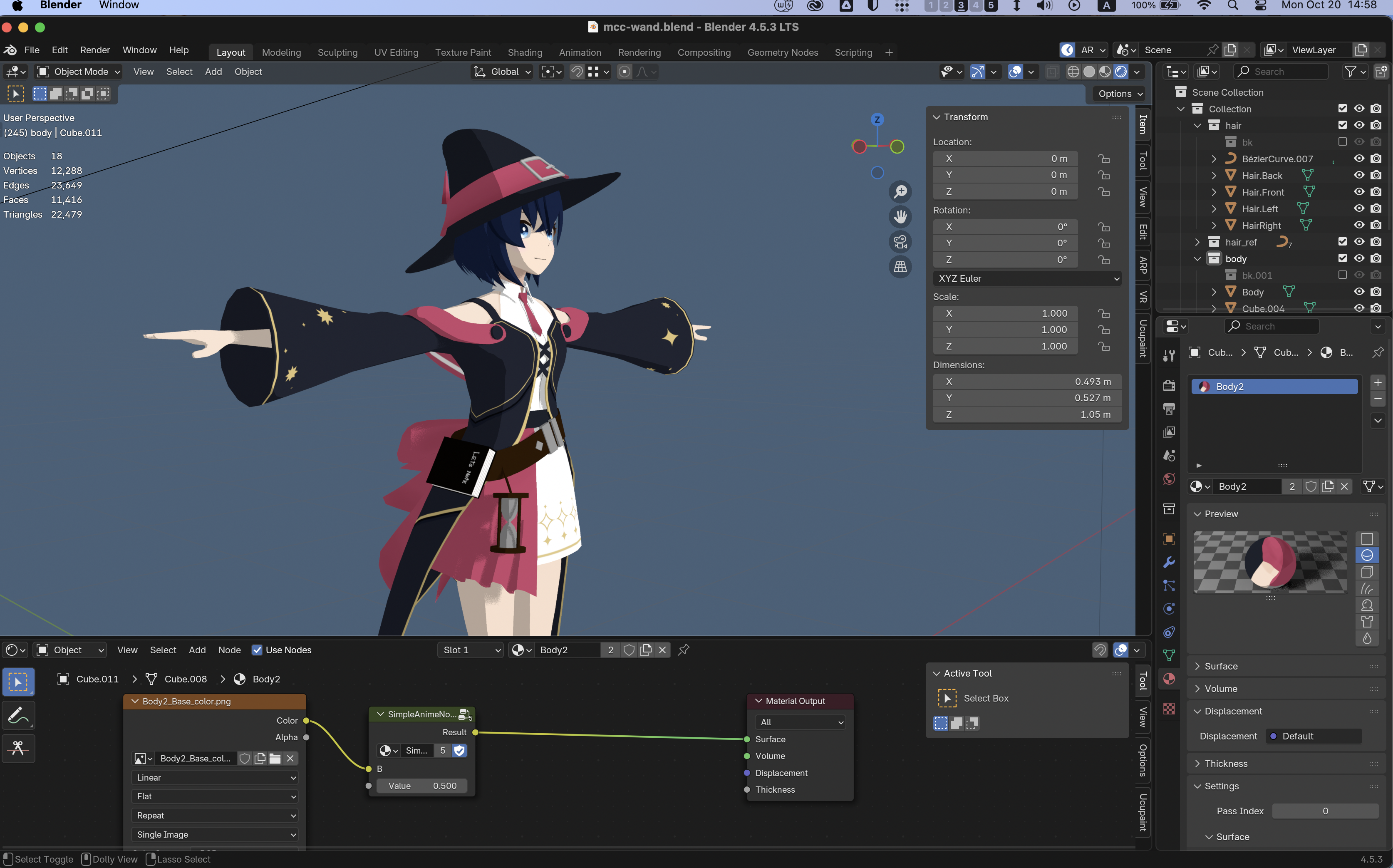
Task: Open the Texture properties checker tab
Action: click(x=1169, y=709)
